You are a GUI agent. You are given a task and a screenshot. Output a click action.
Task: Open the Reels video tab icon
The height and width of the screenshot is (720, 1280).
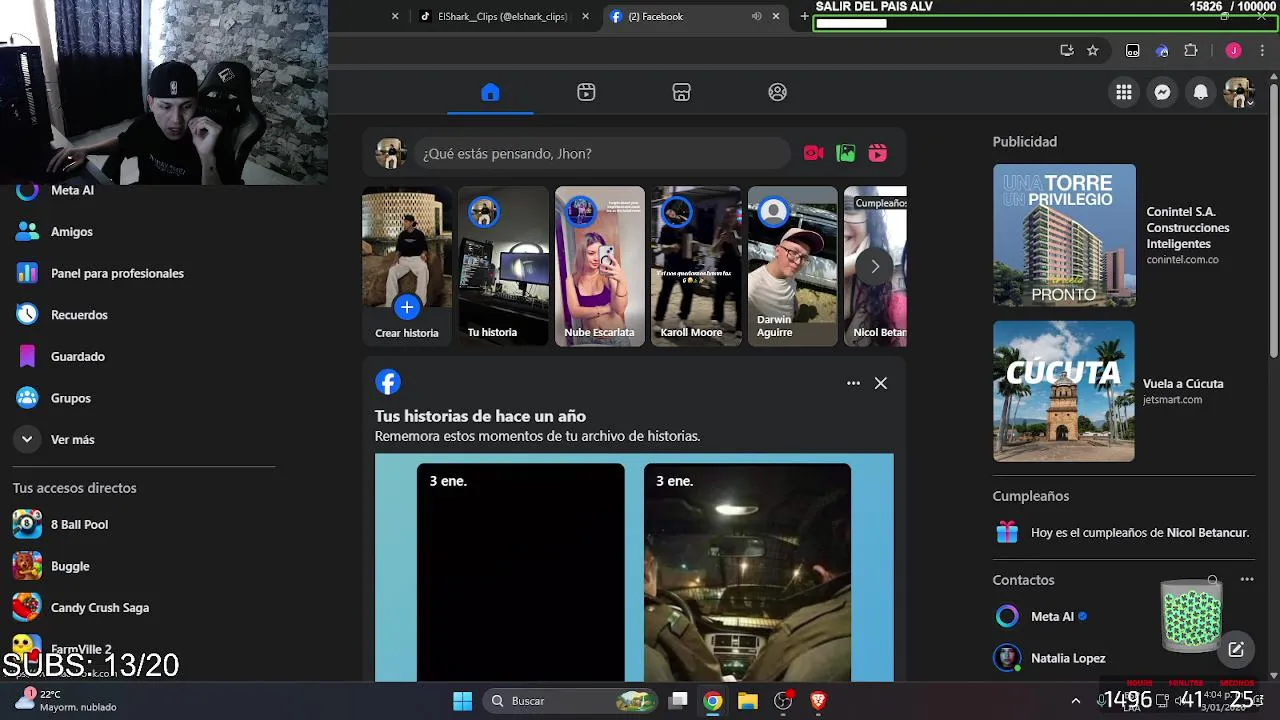[x=586, y=92]
